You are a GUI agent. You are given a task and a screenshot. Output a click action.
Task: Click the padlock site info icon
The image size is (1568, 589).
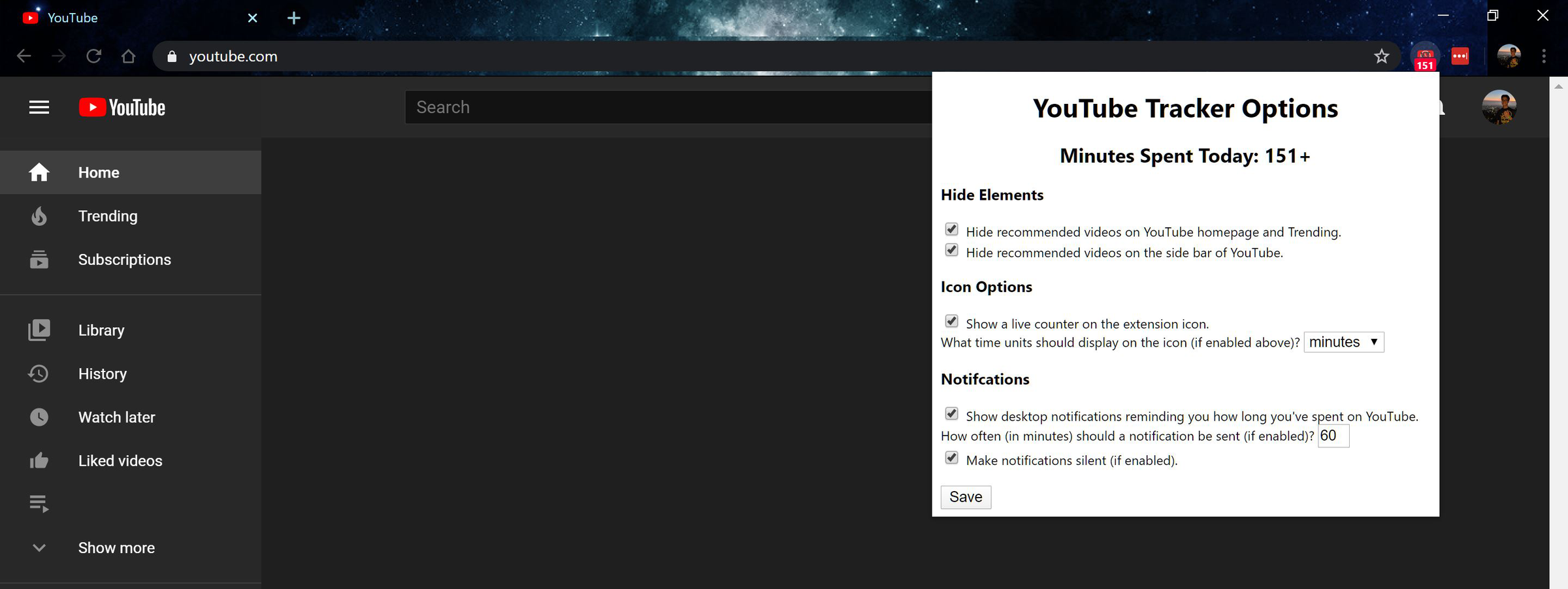(172, 56)
